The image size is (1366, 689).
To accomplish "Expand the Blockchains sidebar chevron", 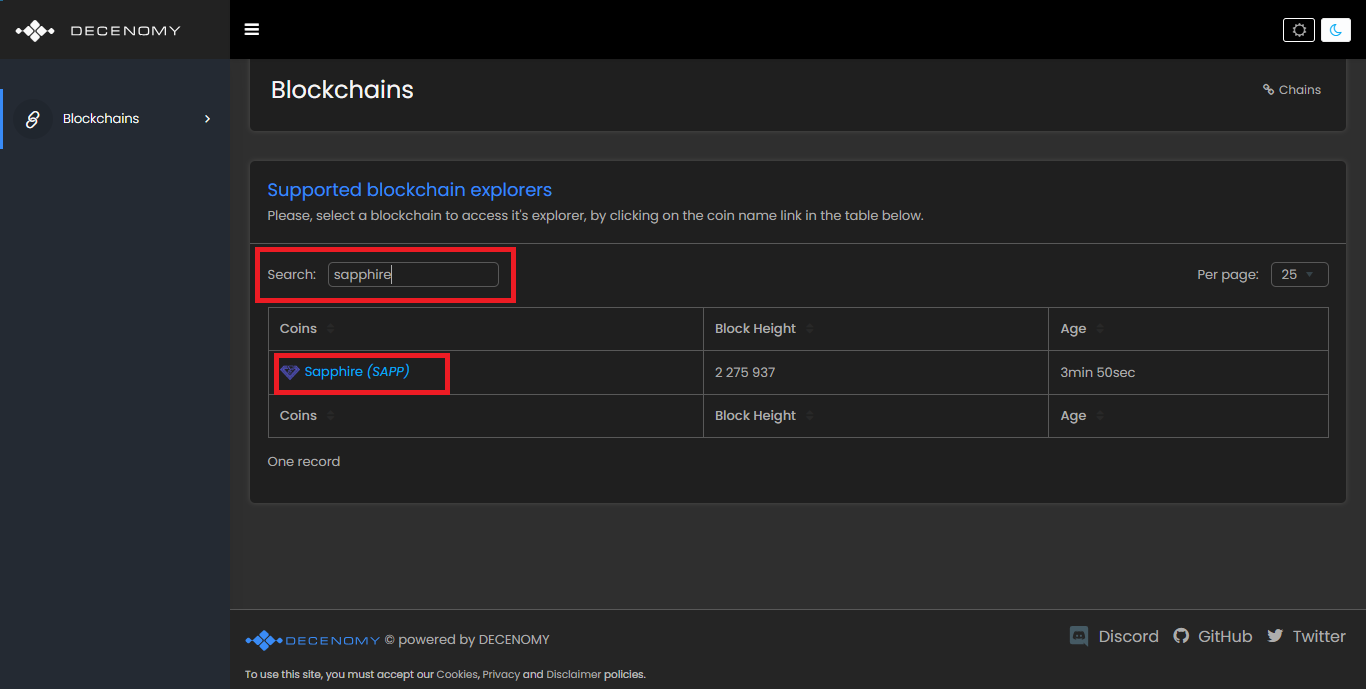I will (208, 119).
